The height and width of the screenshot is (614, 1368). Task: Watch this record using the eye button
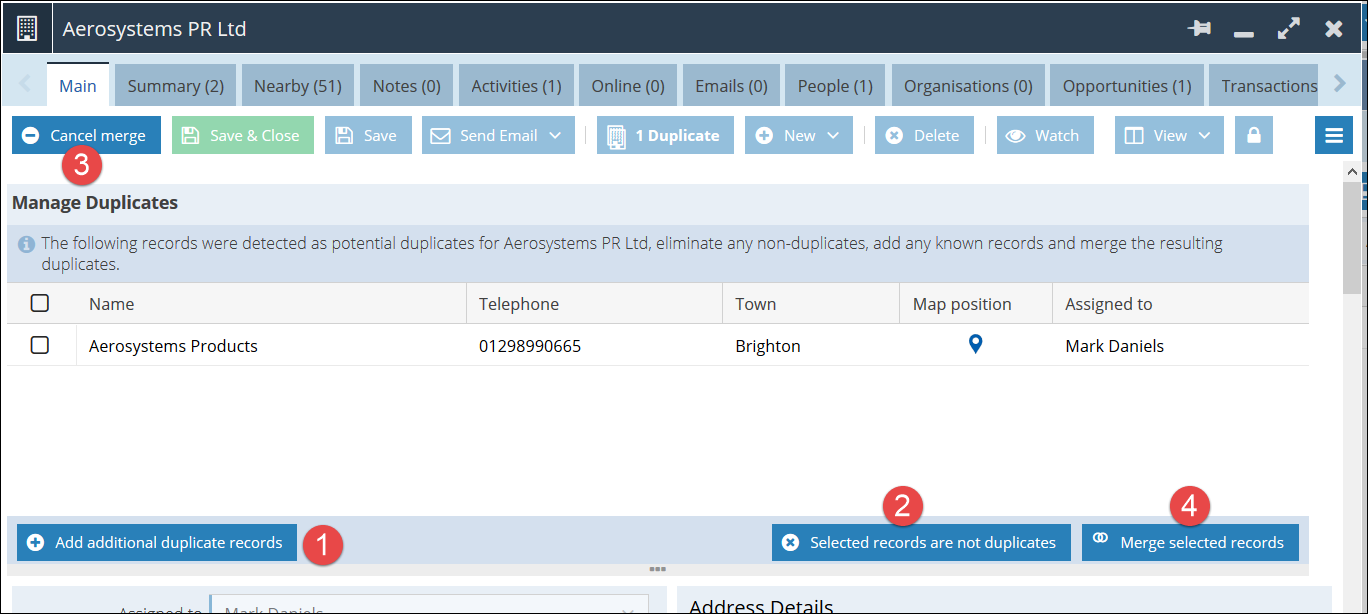(x=1044, y=136)
